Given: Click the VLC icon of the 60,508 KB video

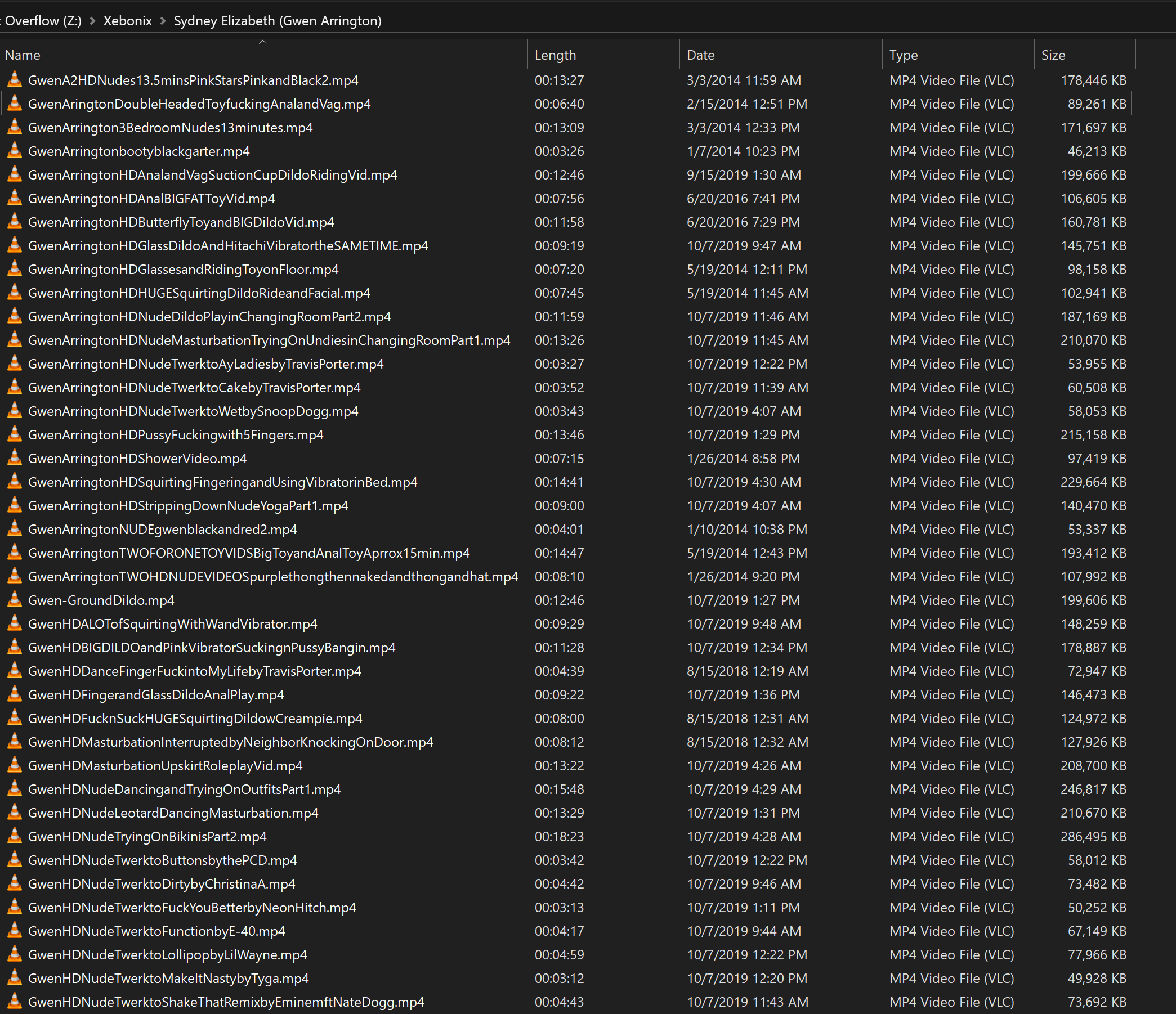Looking at the screenshot, I should click(15, 388).
